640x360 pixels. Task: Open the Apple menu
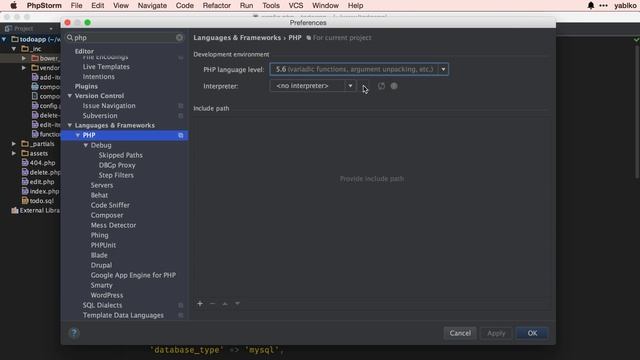click(13, 5)
